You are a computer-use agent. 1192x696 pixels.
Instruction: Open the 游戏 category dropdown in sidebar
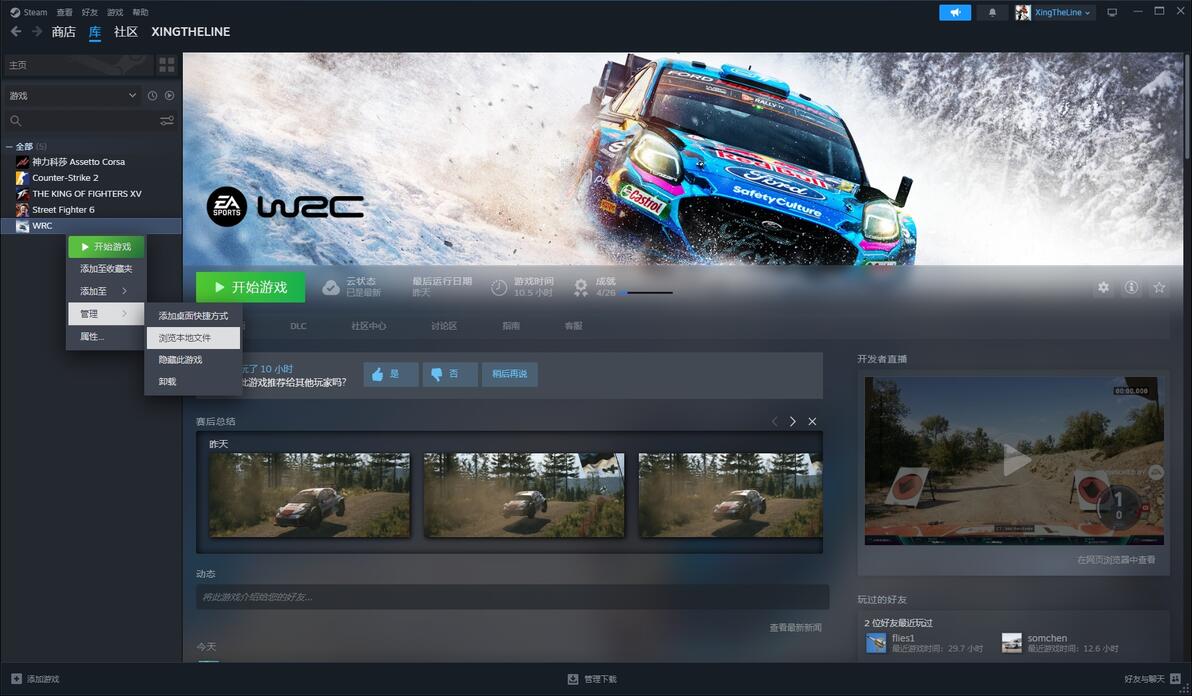[x=72, y=96]
